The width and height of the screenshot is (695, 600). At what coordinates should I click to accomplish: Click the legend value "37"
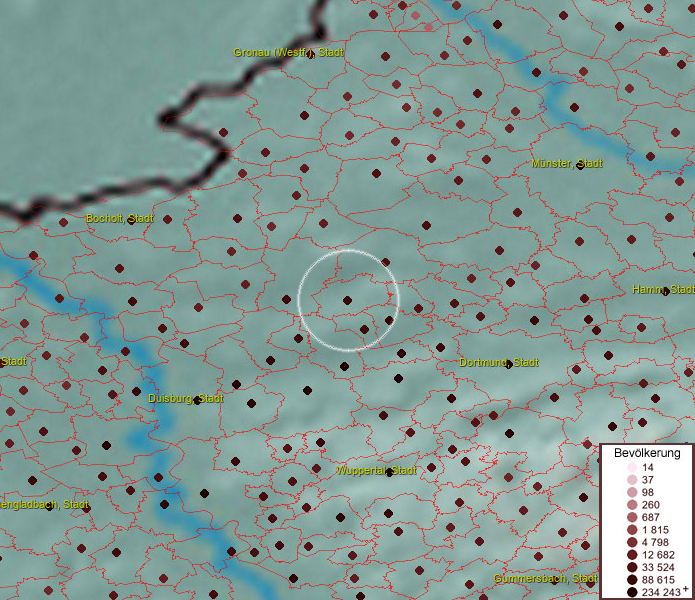(x=648, y=480)
